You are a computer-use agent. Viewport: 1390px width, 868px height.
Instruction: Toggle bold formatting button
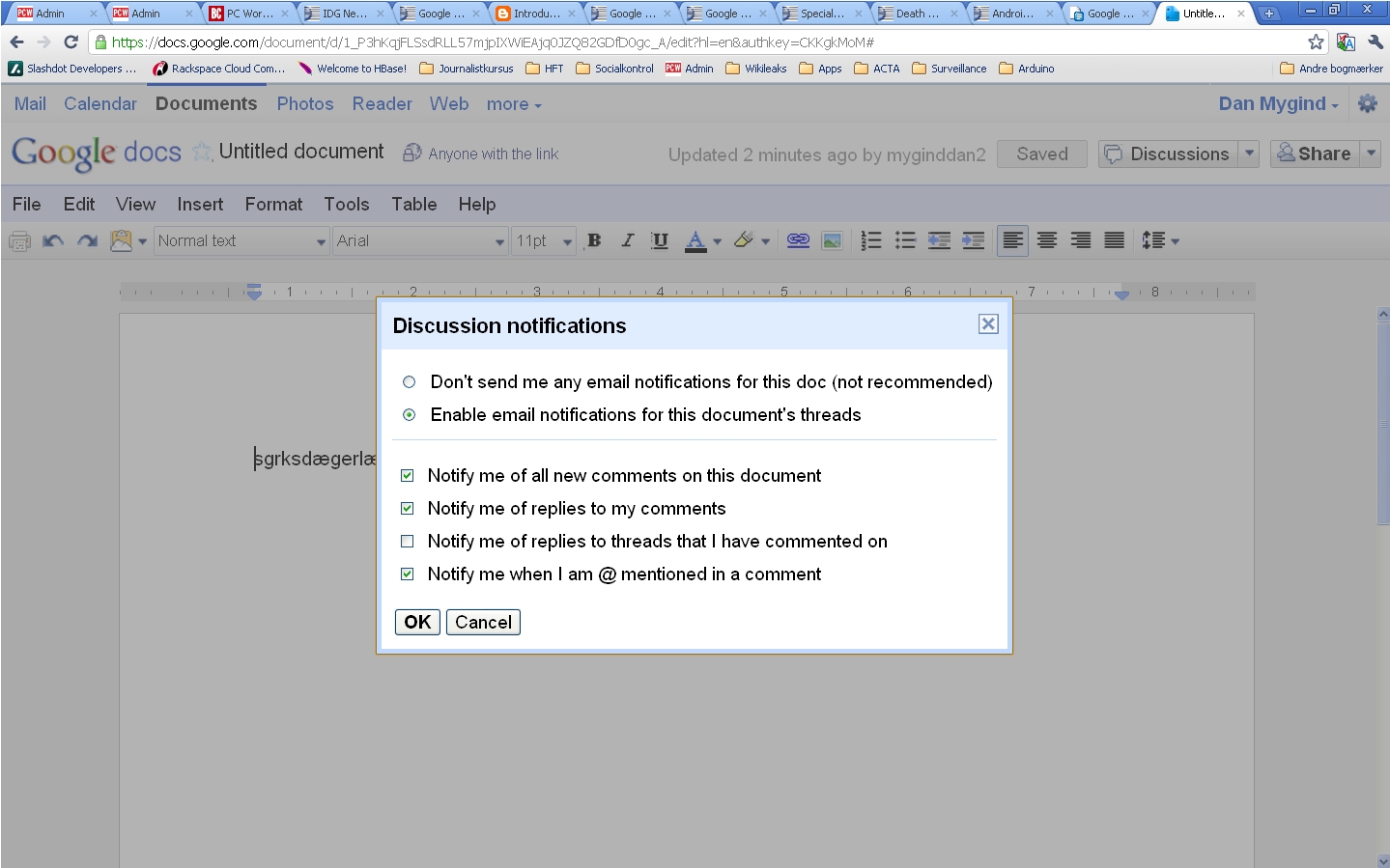pos(594,241)
